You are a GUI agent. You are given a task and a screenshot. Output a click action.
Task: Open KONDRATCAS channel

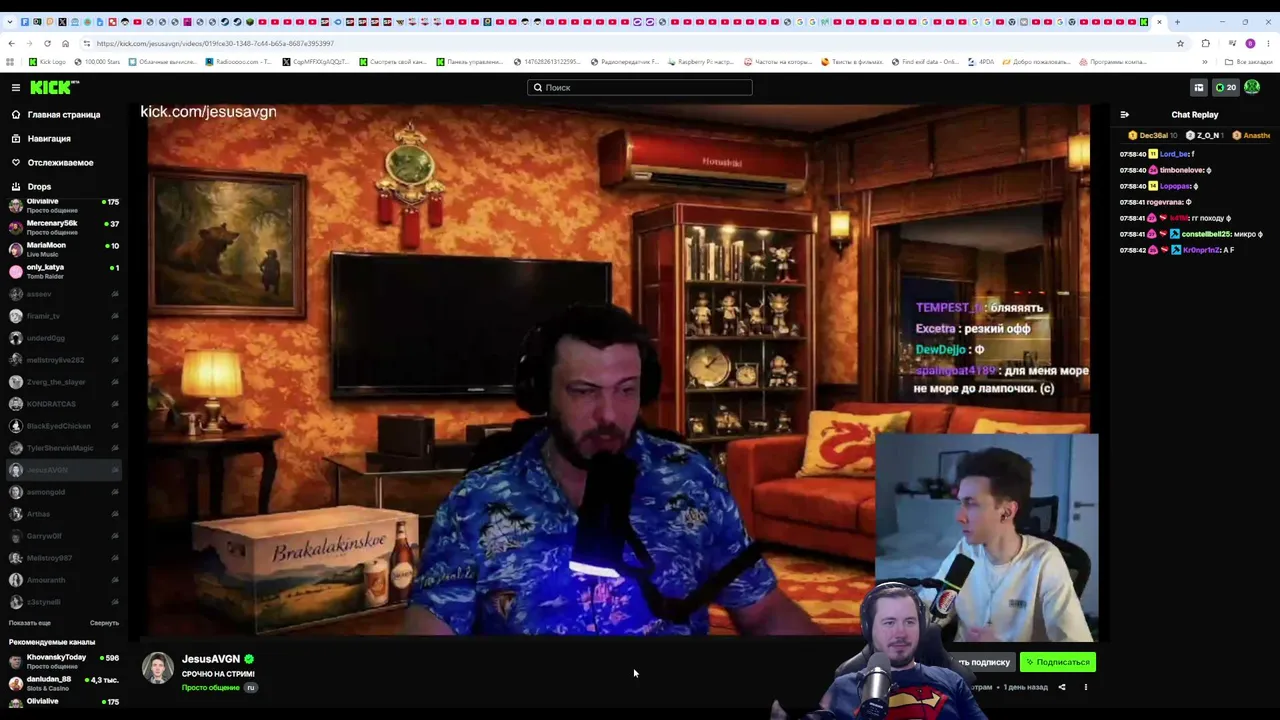click(x=64, y=404)
